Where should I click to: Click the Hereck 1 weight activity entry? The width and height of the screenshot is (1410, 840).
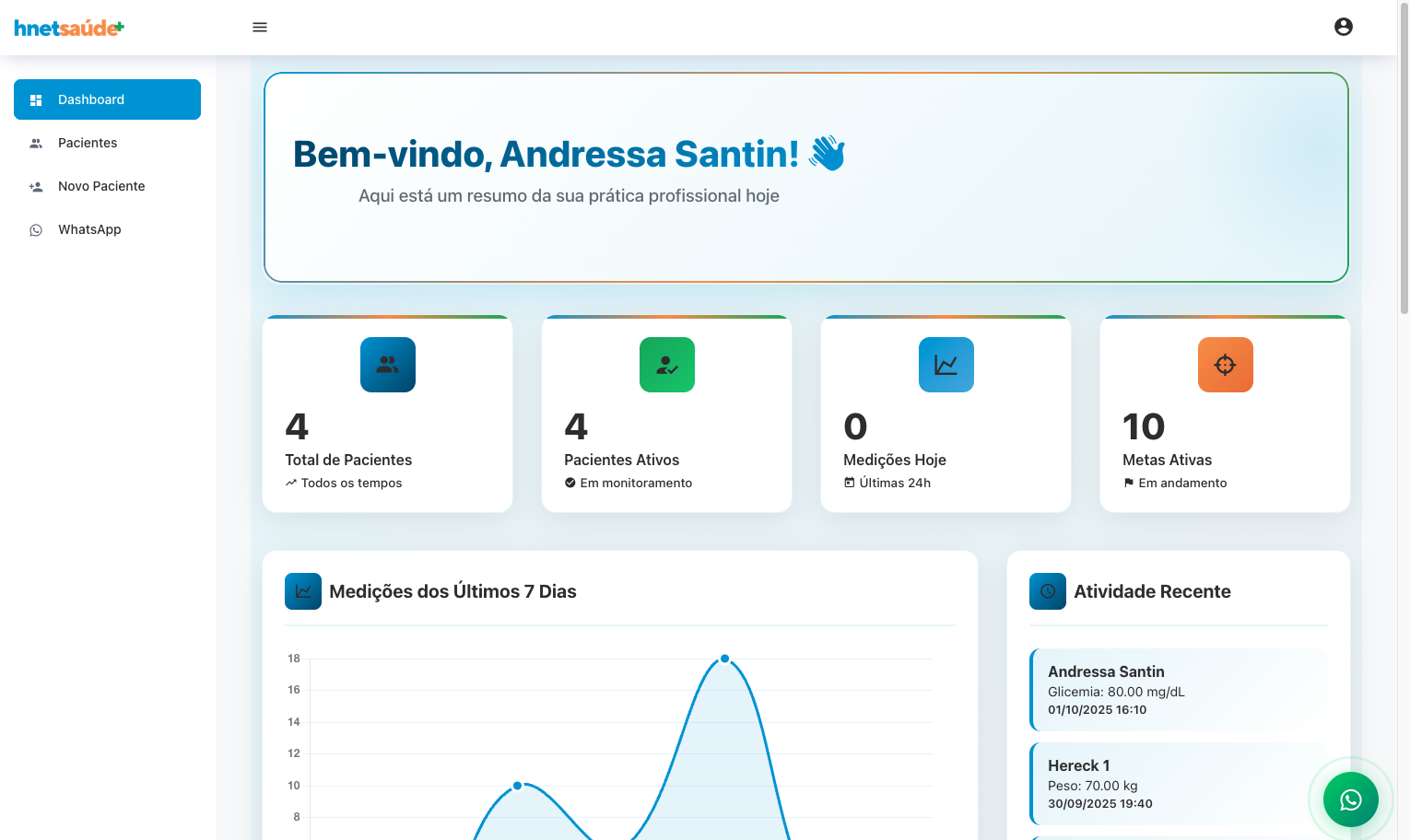point(1178,784)
